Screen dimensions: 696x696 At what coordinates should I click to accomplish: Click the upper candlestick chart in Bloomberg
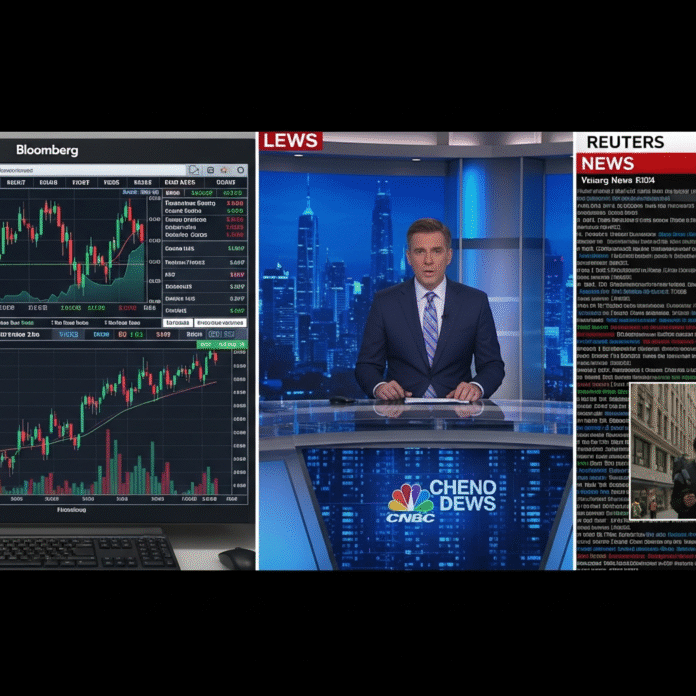tap(74, 249)
